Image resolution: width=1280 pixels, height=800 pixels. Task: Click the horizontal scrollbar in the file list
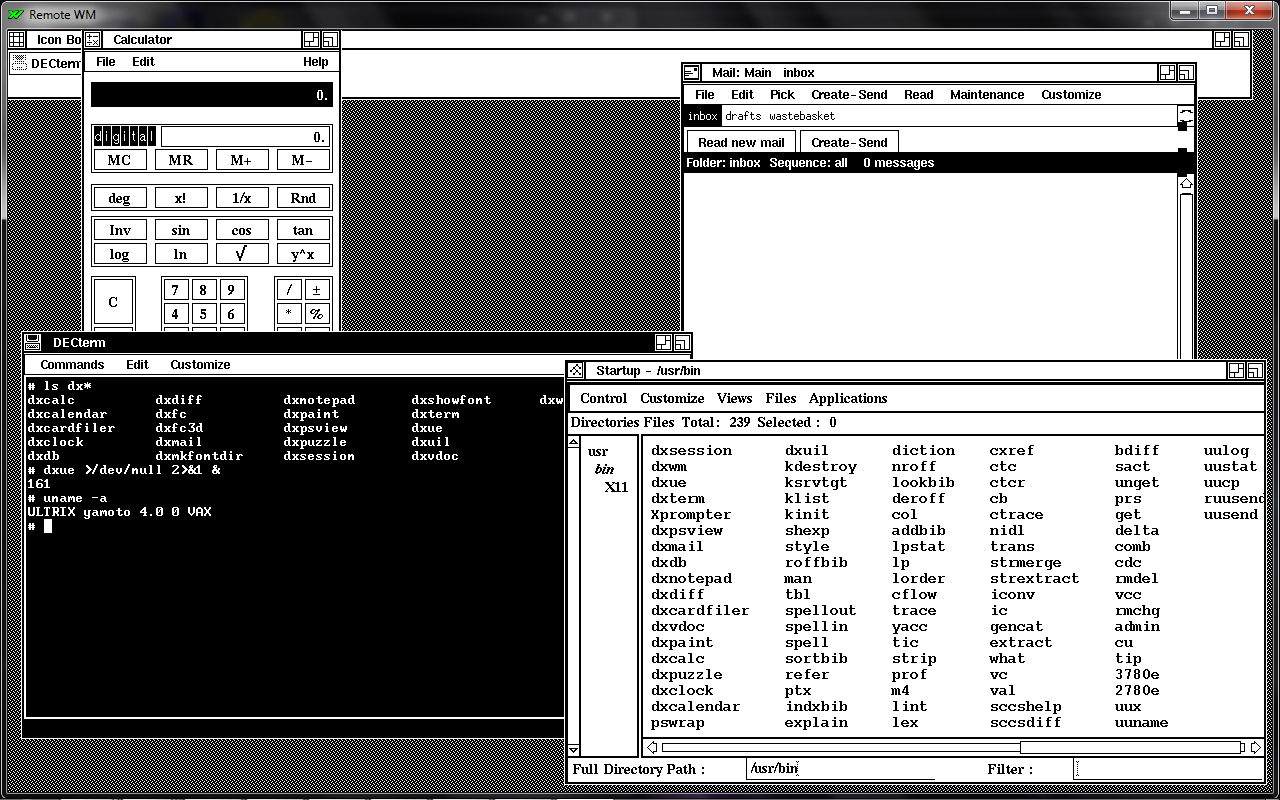point(952,747)
